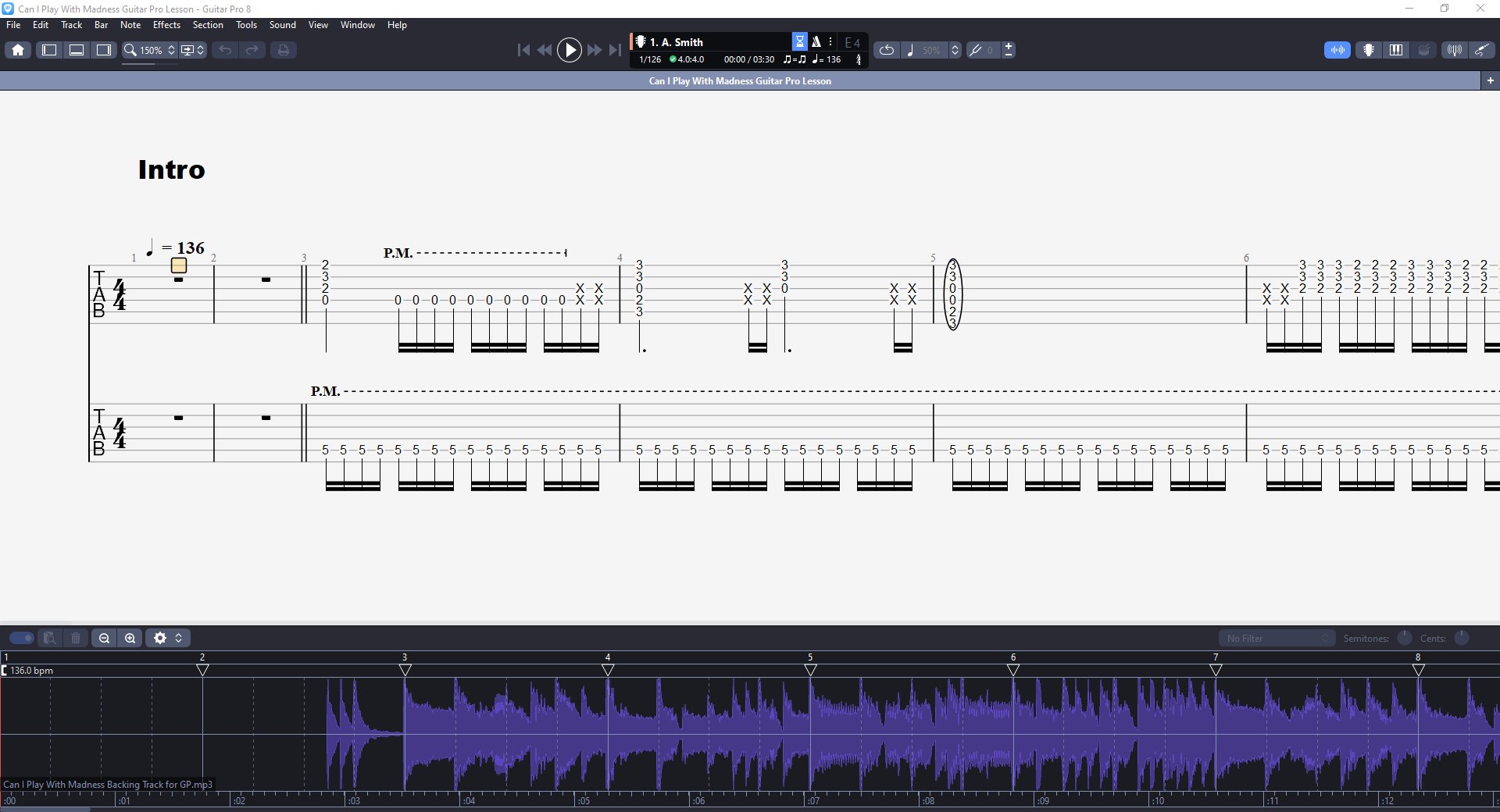This screenshot has height=812, width=1500.
Task: Adjust the Semitones knob
Action: [1404, 638]
